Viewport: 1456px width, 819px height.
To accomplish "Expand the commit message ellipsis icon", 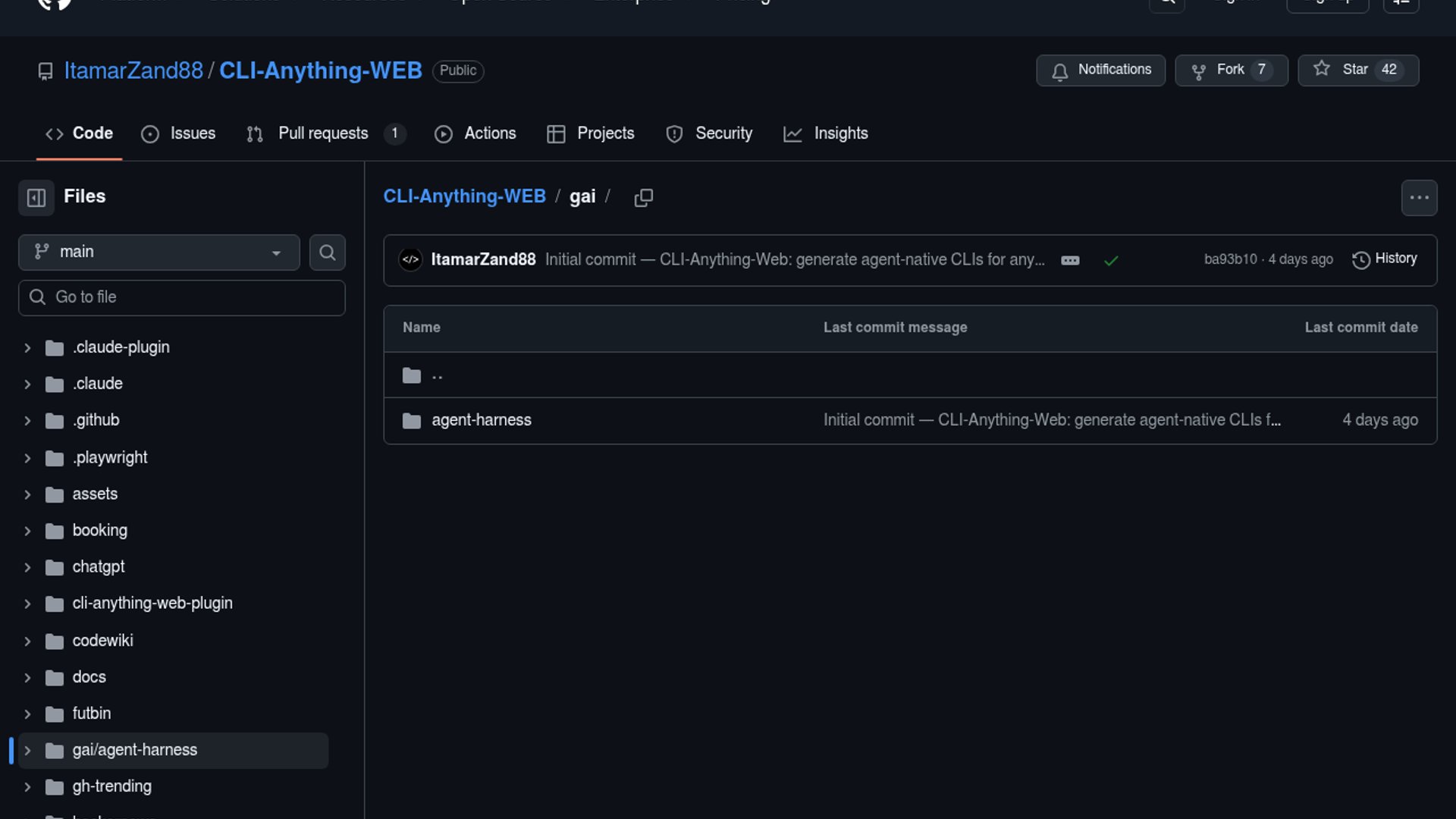I will tap(1070, 261).
